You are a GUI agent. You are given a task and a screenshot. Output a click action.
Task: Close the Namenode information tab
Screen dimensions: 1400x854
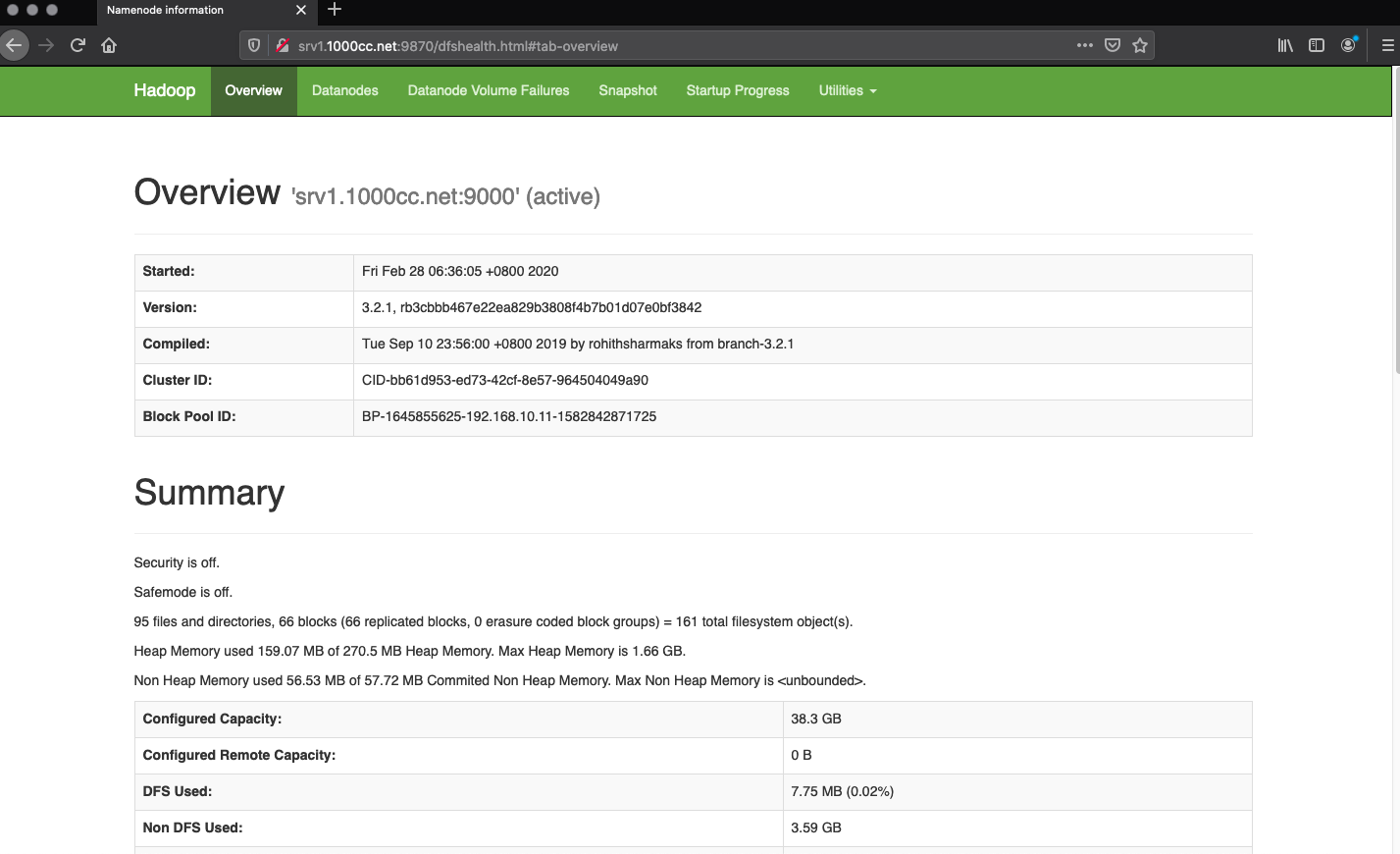point(300,10)
